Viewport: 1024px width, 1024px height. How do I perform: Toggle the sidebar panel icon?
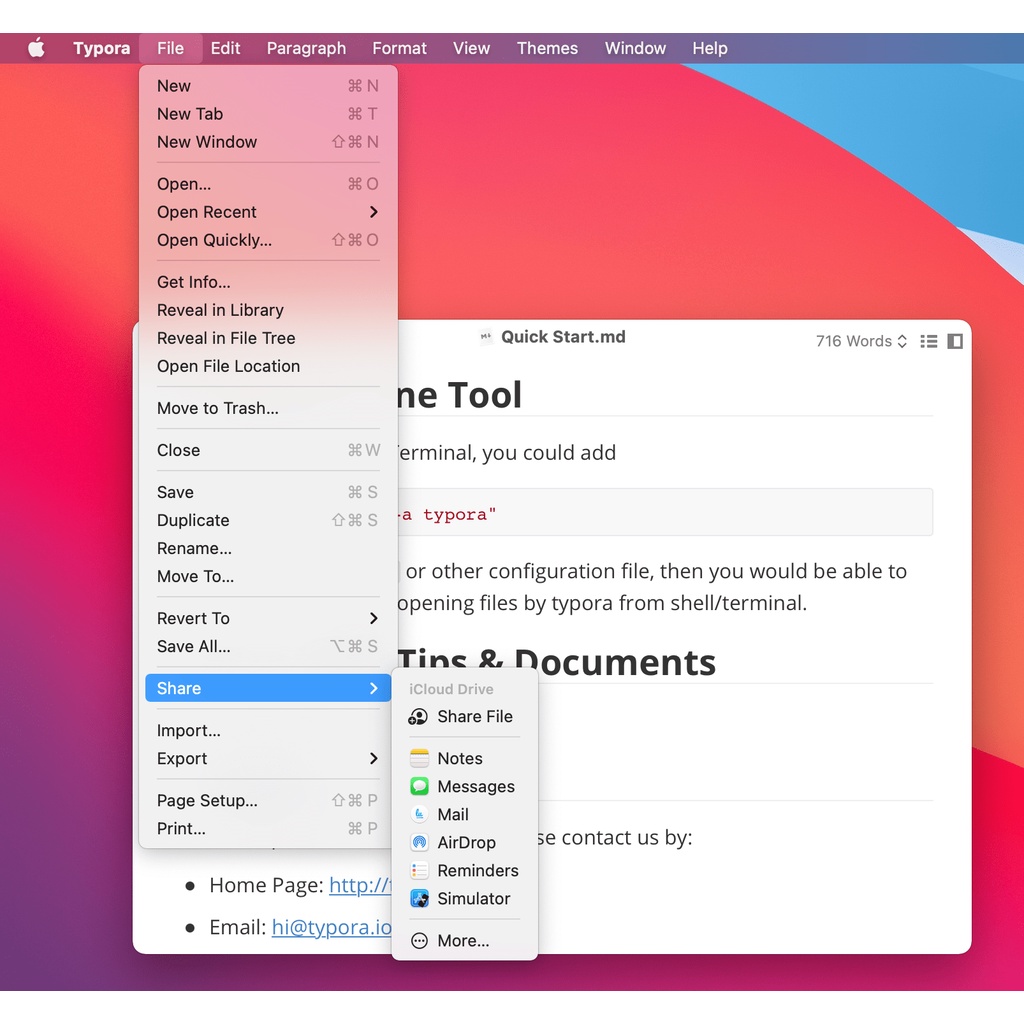955,341
